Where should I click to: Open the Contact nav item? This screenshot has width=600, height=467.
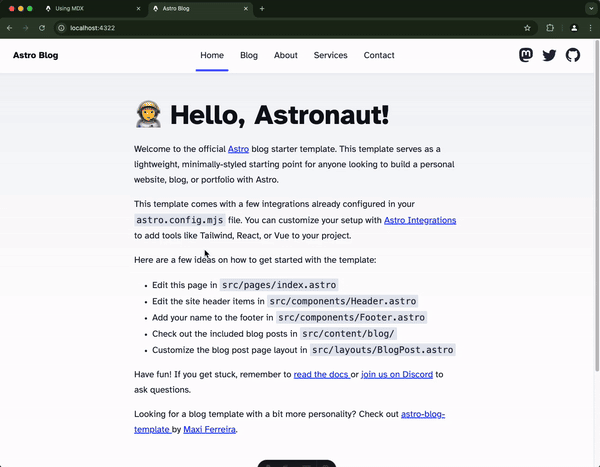pos(379,55)
